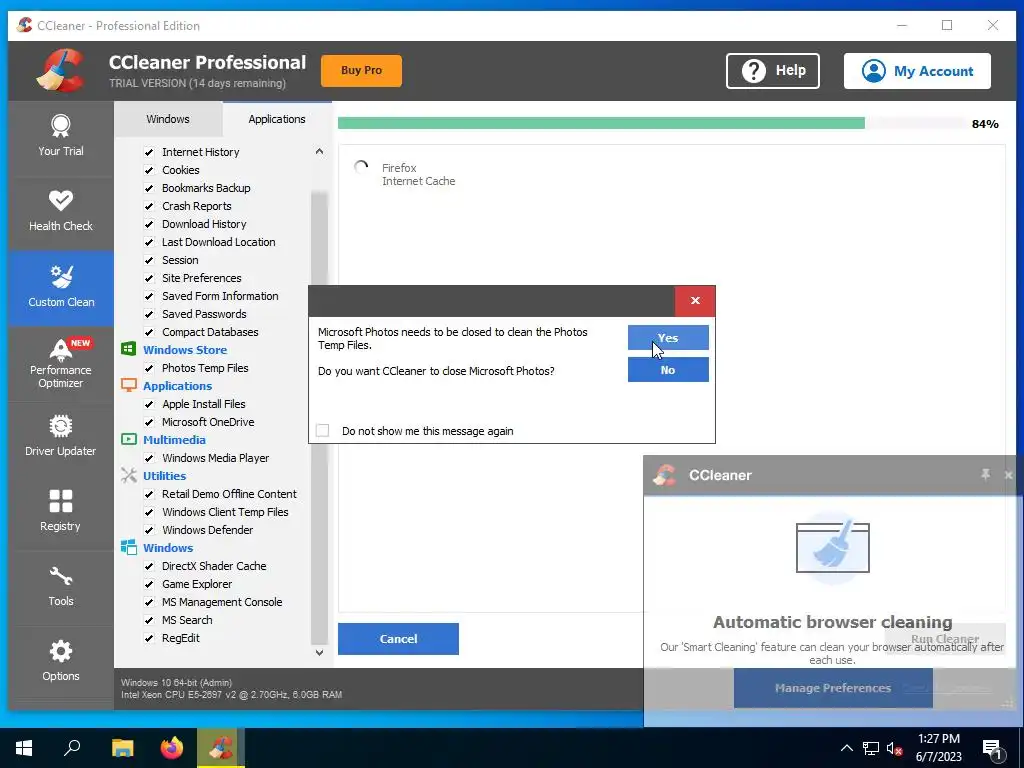Open the Registry section
The image size is (1024, 768).
coord(61,513)
